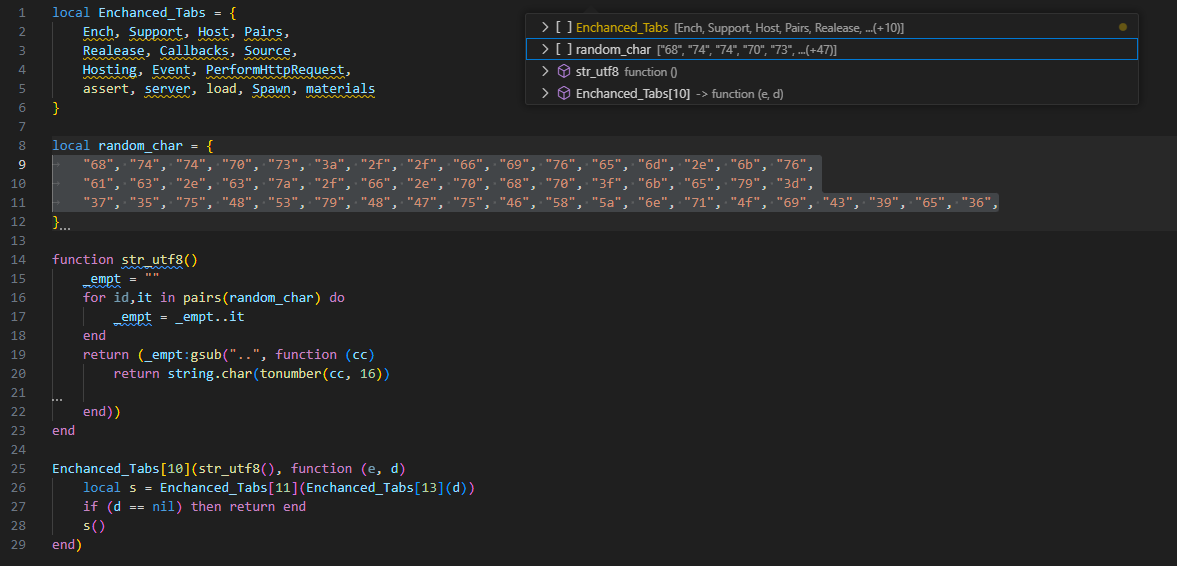Image resolution: width=1177 pixels, height=566 pixels.
Task: Click pairs(random_char) in the for loop
Action: (251, 297)
